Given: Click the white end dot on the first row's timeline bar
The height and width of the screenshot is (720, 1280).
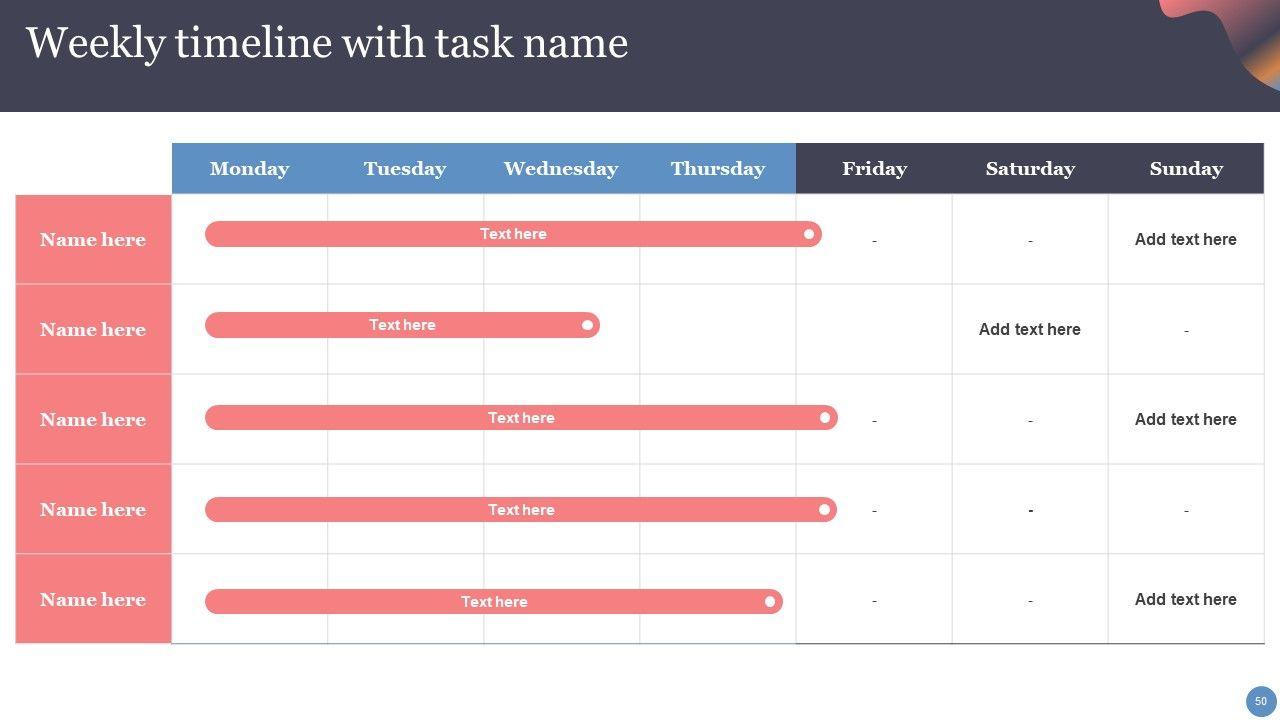Looking at the screenshot, I should pos(809,234).
